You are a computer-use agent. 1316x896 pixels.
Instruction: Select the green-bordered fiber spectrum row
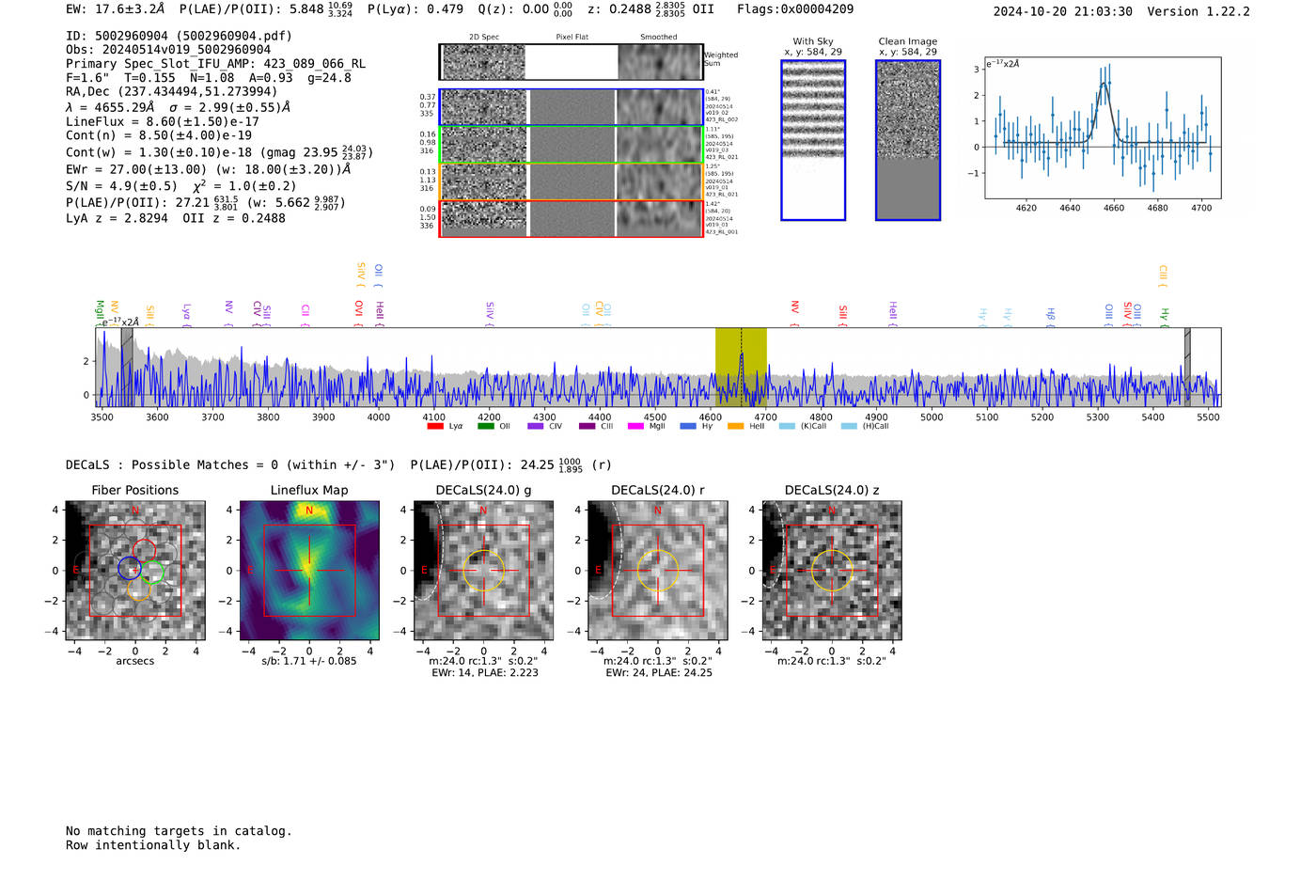point(571,145)
